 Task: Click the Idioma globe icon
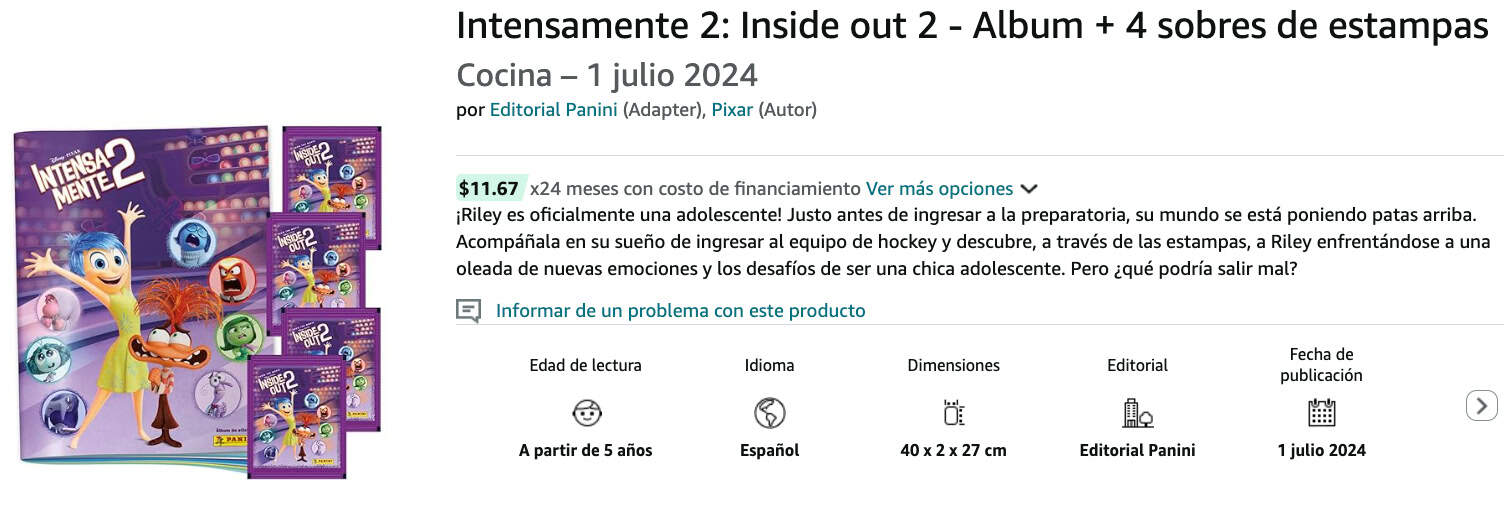click(769, 412)
